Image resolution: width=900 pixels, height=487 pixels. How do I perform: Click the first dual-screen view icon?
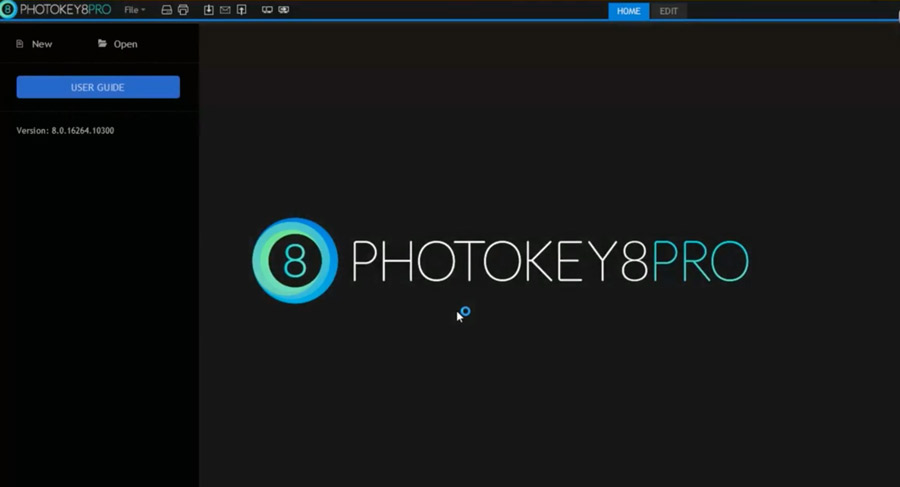(267, 10)
